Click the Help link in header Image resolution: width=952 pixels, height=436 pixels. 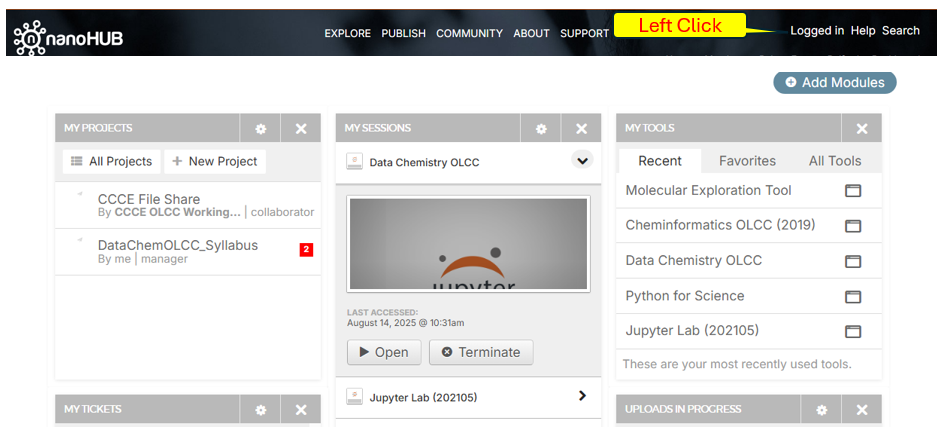click(x=863, y=30)
